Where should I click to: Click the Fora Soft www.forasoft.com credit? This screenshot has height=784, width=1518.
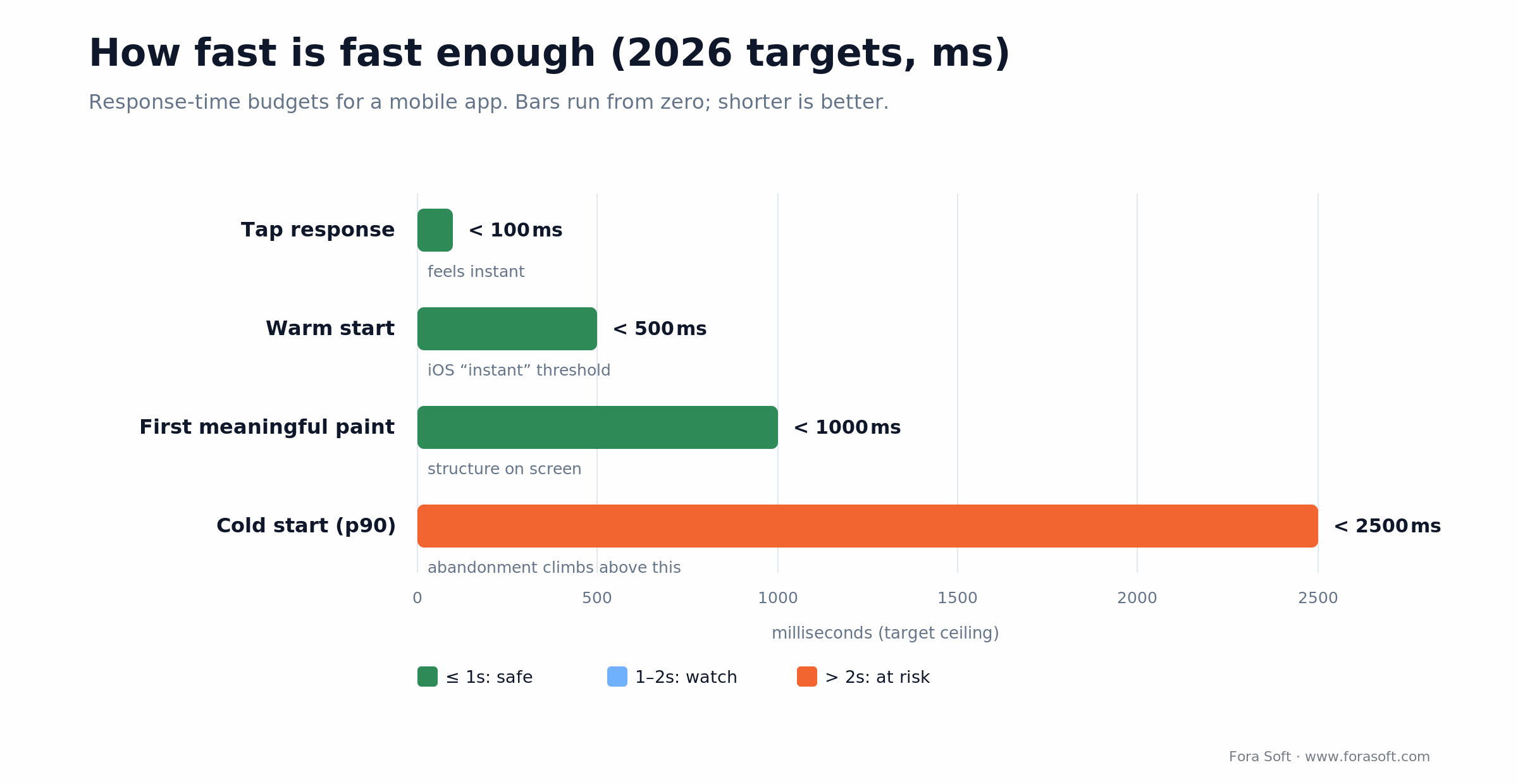pyautogui.click(x=1330, y=757)
